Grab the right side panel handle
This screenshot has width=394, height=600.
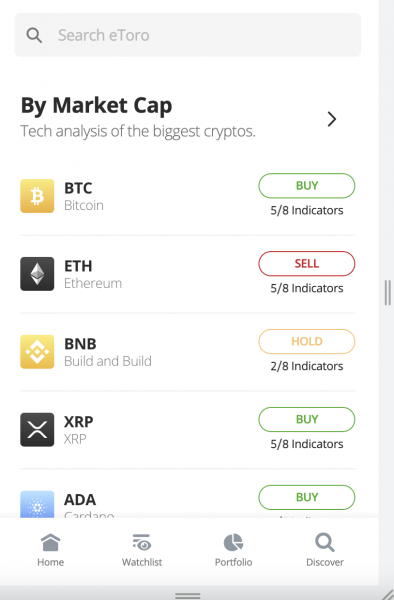tap(387, 293)
